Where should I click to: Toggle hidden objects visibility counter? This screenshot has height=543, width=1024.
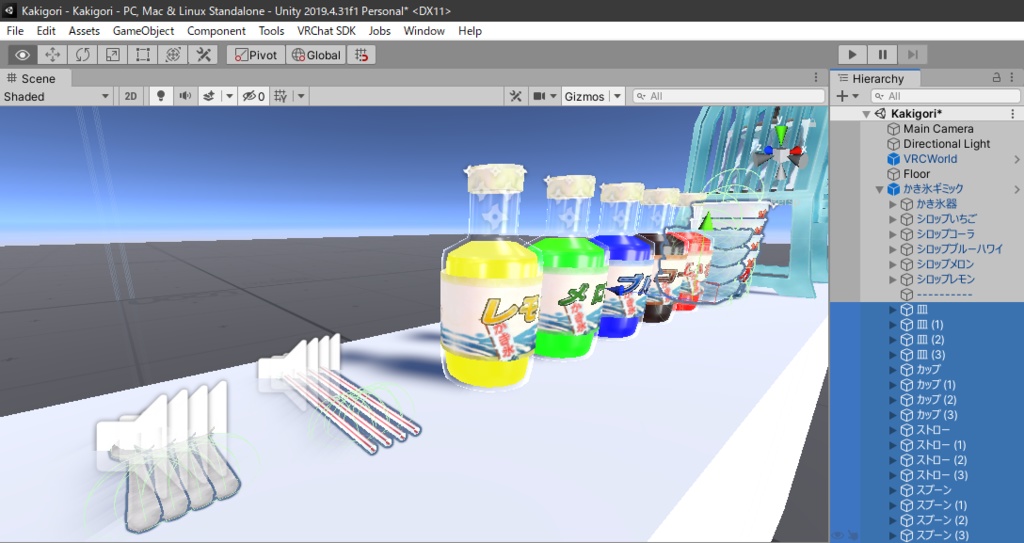tap(253, 96)
